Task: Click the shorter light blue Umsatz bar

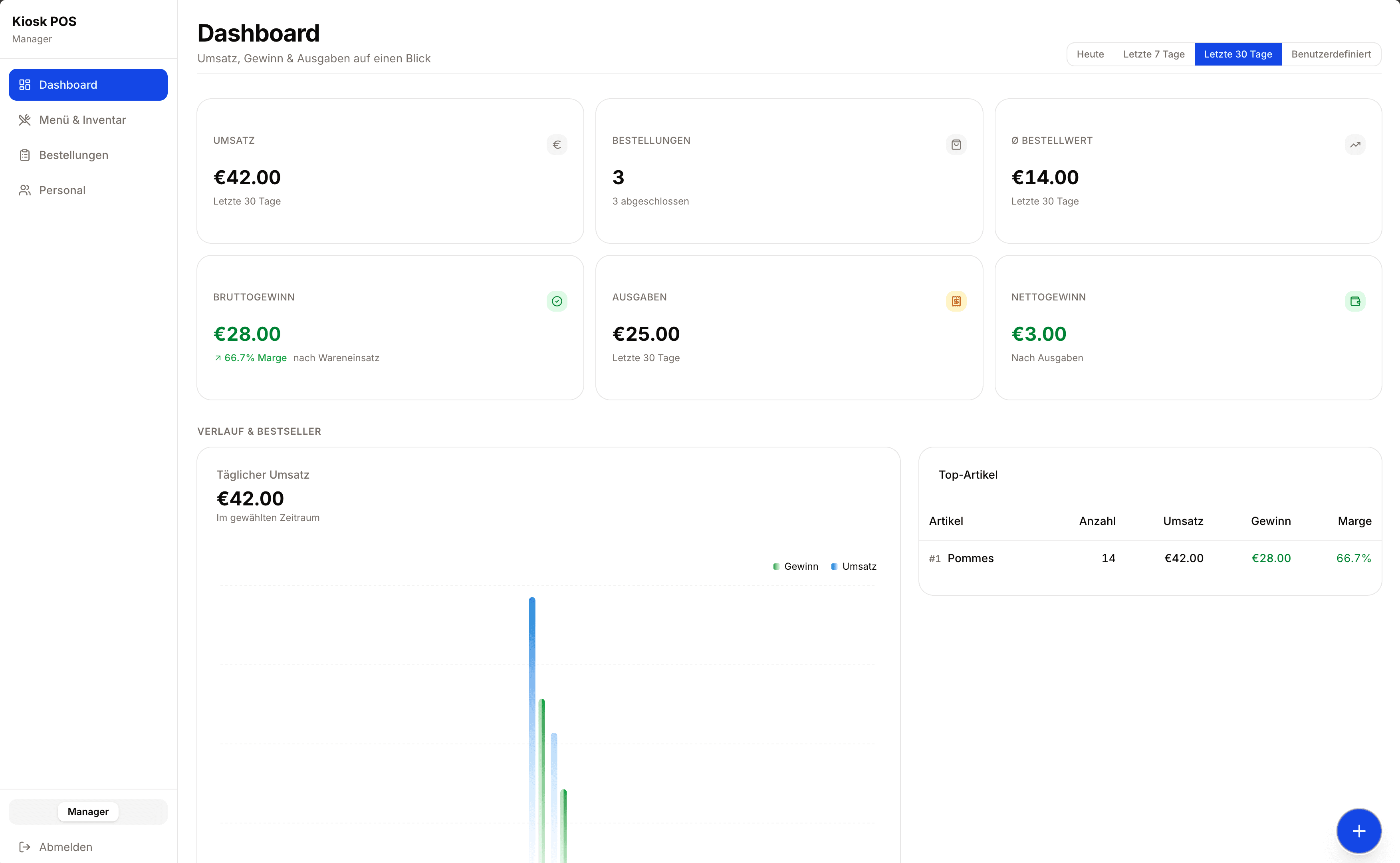Action: point(554,797)
